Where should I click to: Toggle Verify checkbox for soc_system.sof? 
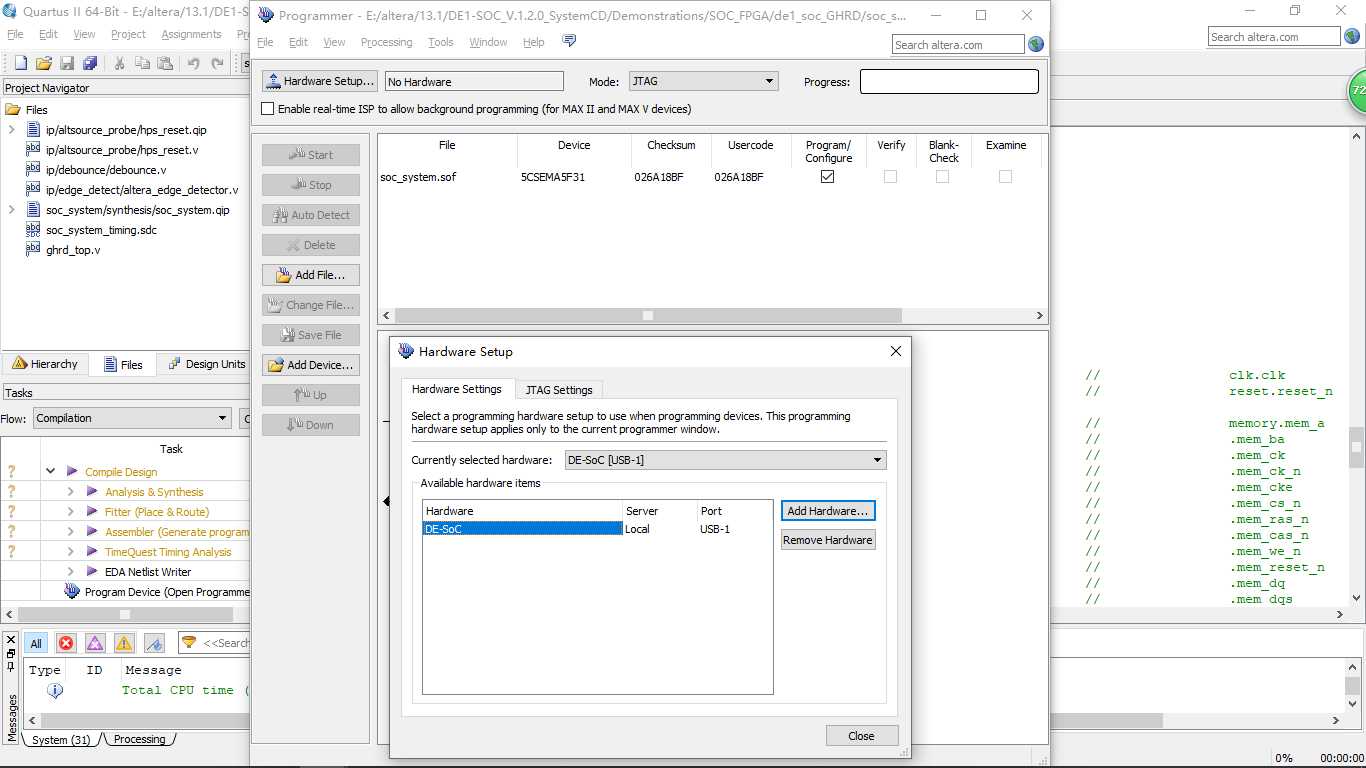pyautogui.click(x=890, y=176)
